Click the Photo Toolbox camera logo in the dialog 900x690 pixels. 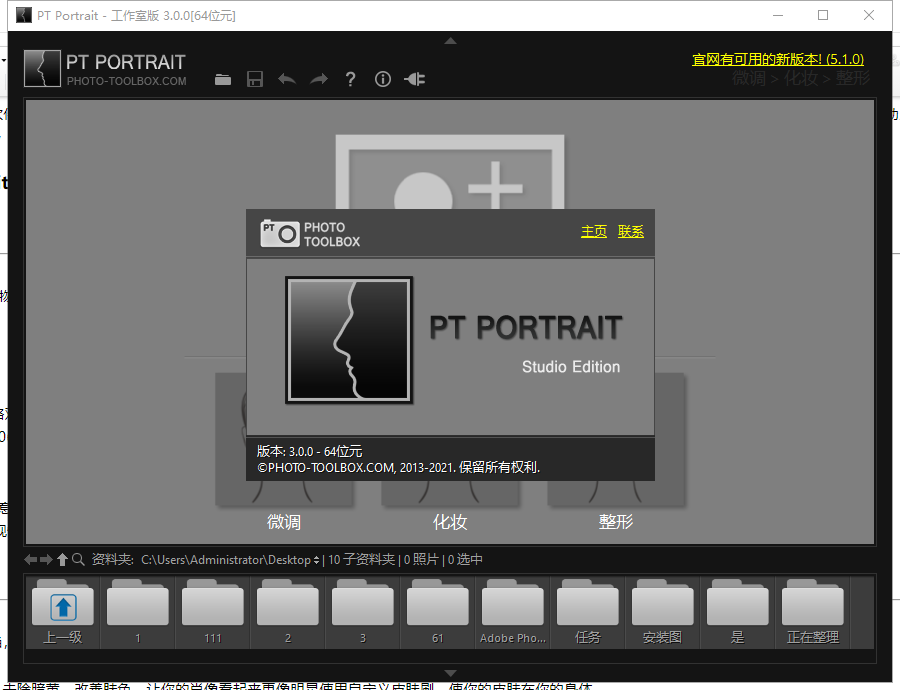280,233
